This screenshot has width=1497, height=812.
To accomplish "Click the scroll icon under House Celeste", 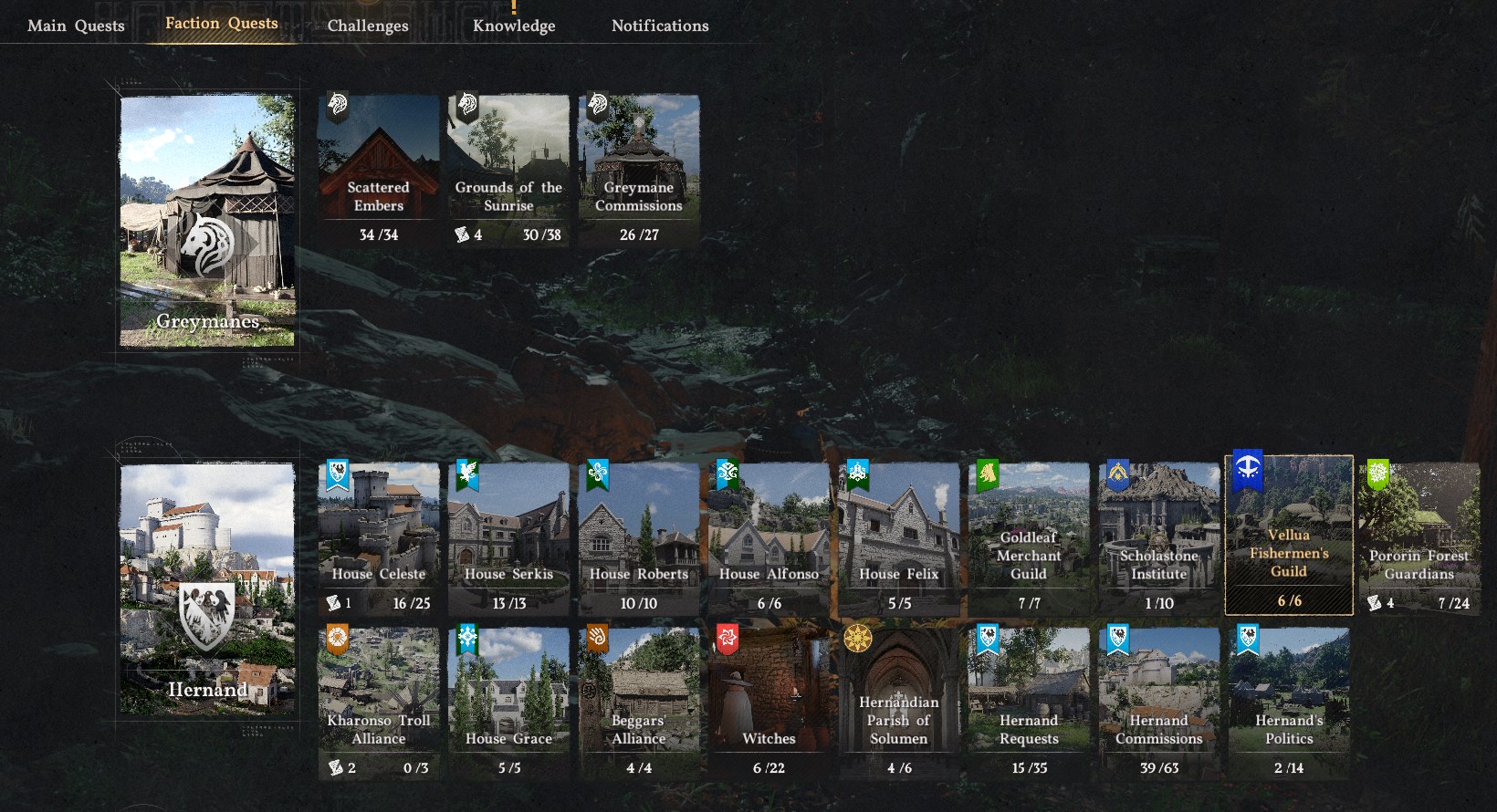I will [x=334, y=603].
